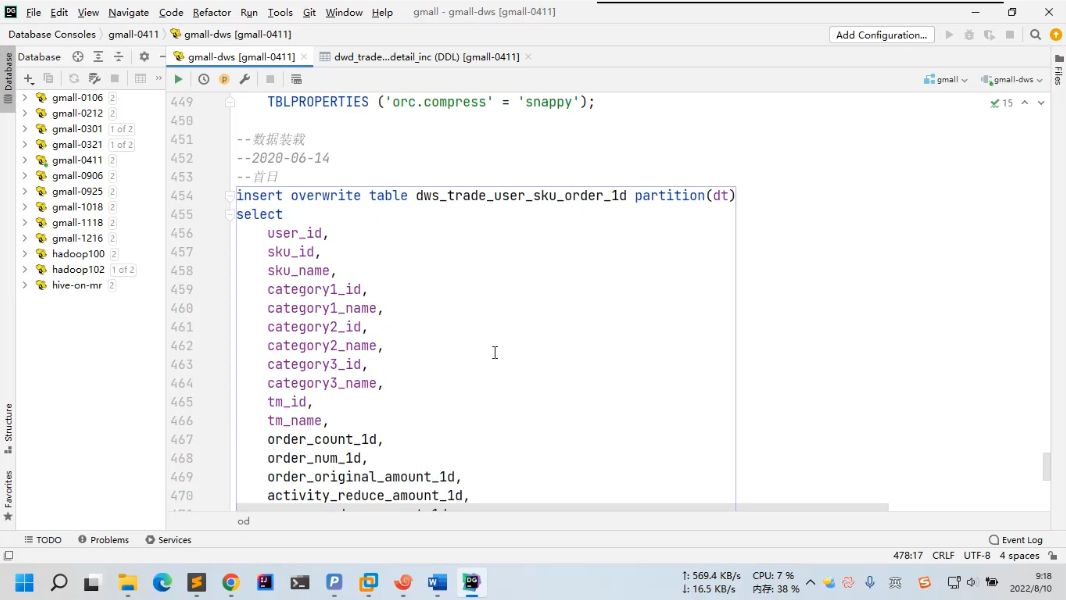Open Search Everywhere magnifier icon
Screen dimensions: 1066x600
(x=1036, y=35)
